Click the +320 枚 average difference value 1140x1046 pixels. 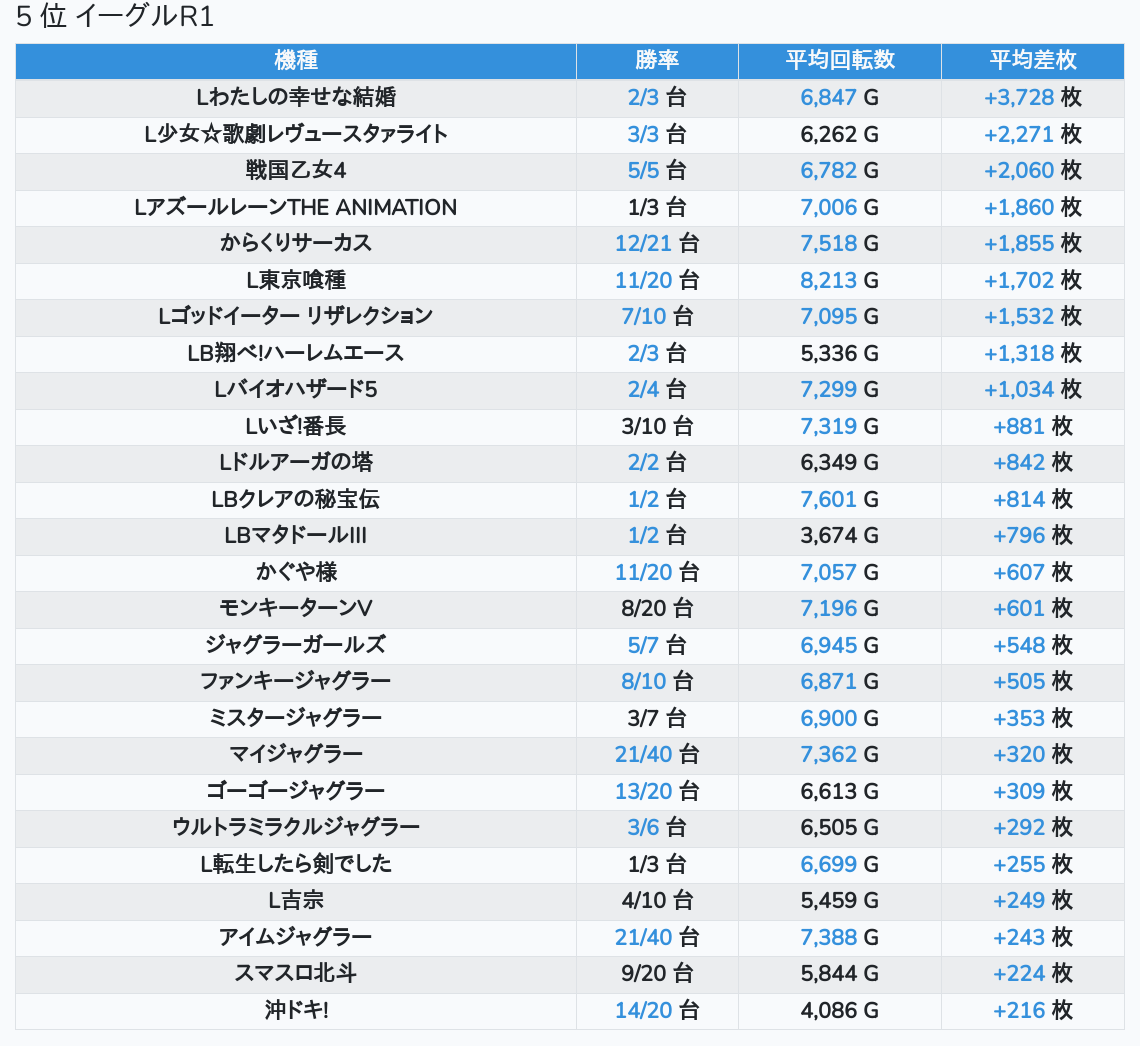tap(1032, 755)
